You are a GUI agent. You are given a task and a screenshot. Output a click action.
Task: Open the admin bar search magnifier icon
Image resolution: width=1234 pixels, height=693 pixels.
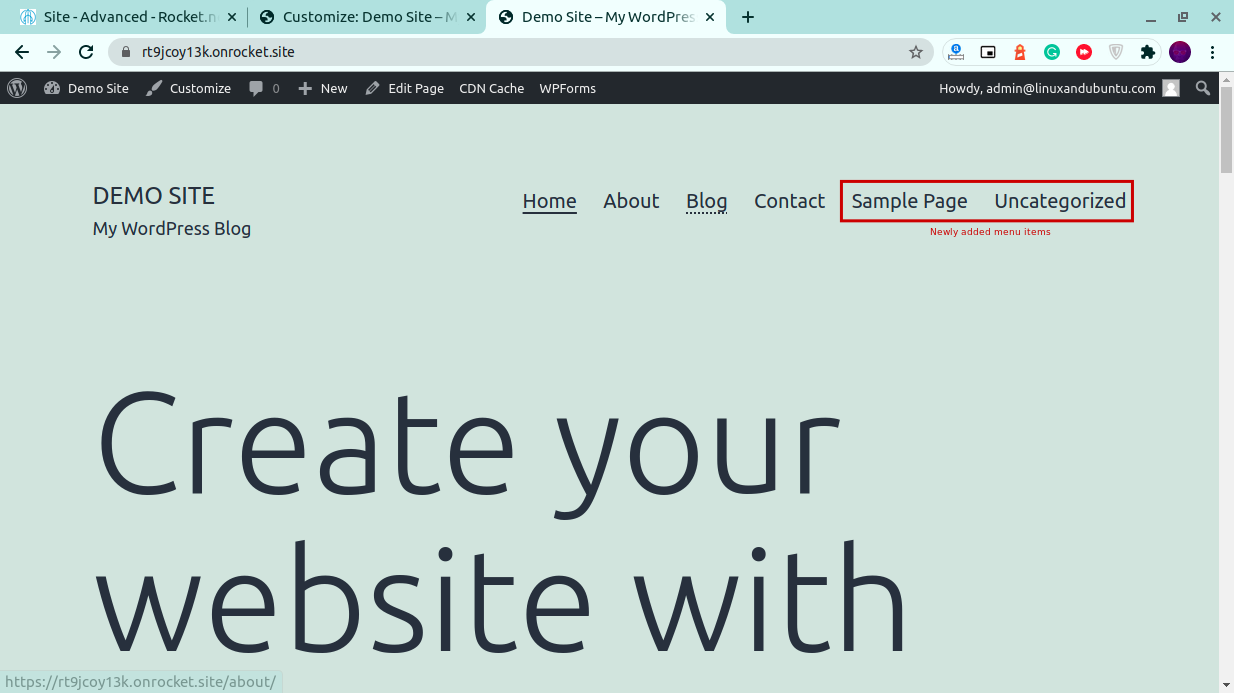coord(1203,88)
